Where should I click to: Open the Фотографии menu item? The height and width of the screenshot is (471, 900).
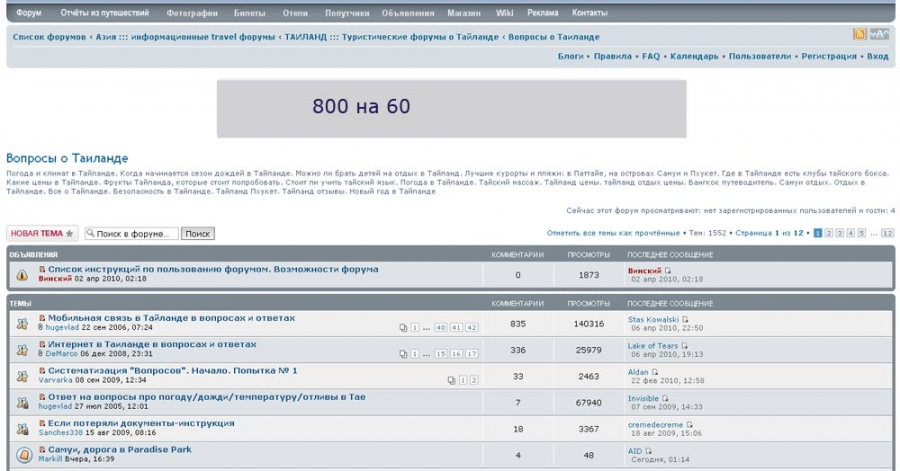tap(192, 13)
